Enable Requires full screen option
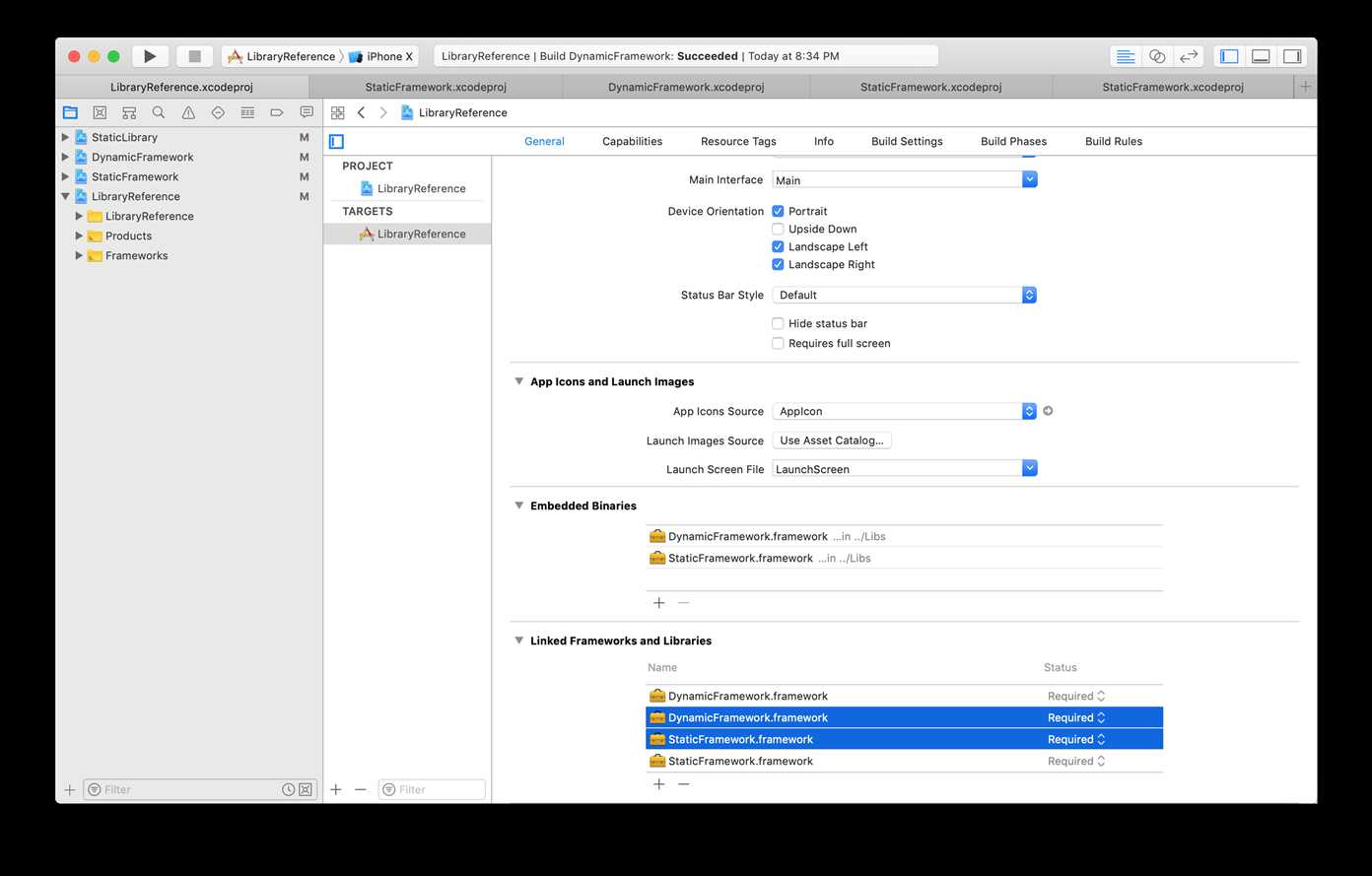This screenshot has height=876, width=1372. click(x=778, y=343)
